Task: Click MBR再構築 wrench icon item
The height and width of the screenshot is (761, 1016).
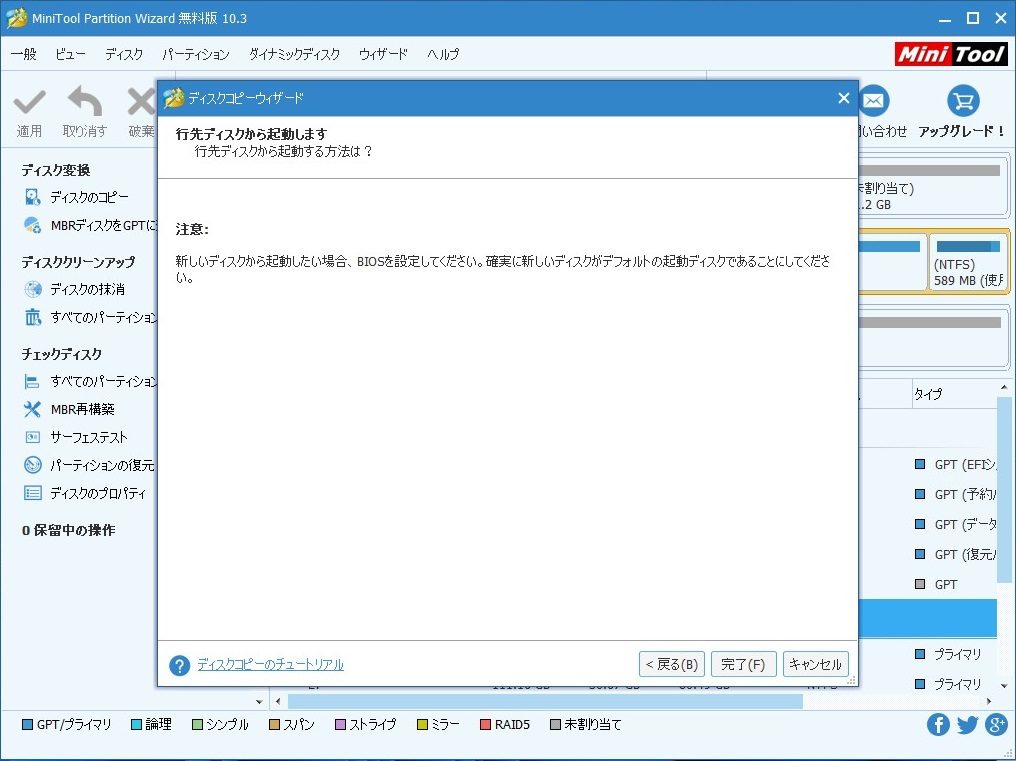Action: click(82, 410)
